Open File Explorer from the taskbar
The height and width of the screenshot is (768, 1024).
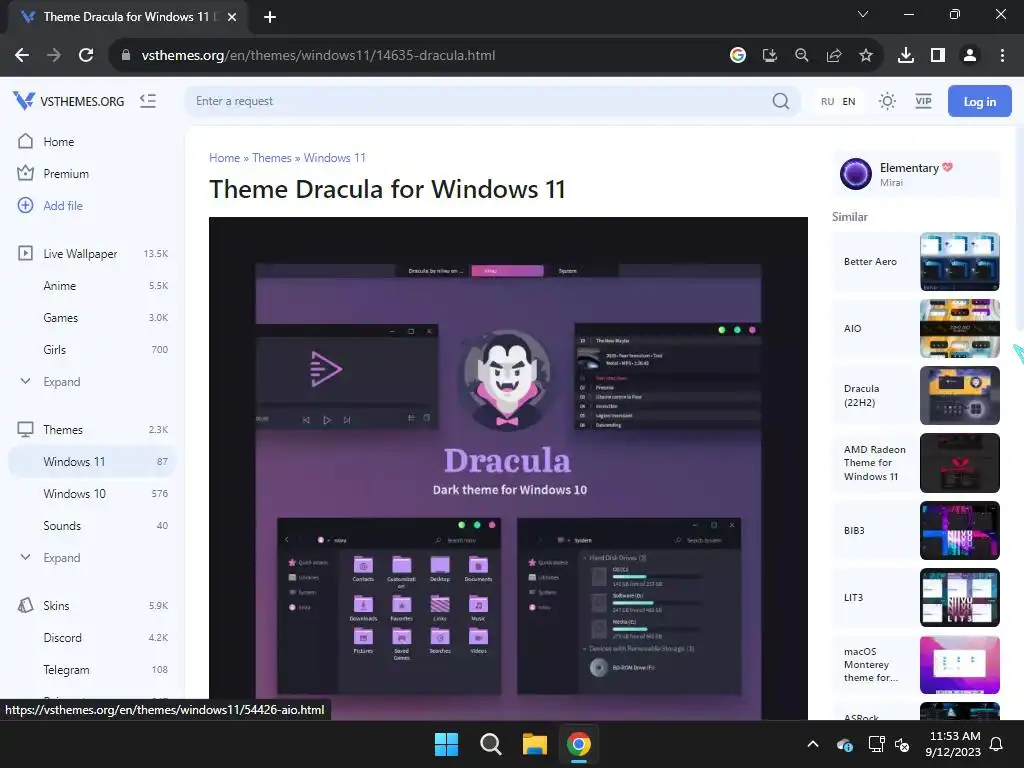tap(535, 744)
